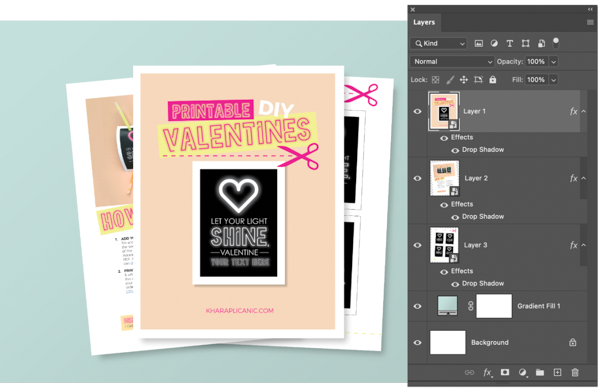Collapse Layer 2 effects list
The width and height of the screenshot is (600, 391).
[x=584, y=178]
